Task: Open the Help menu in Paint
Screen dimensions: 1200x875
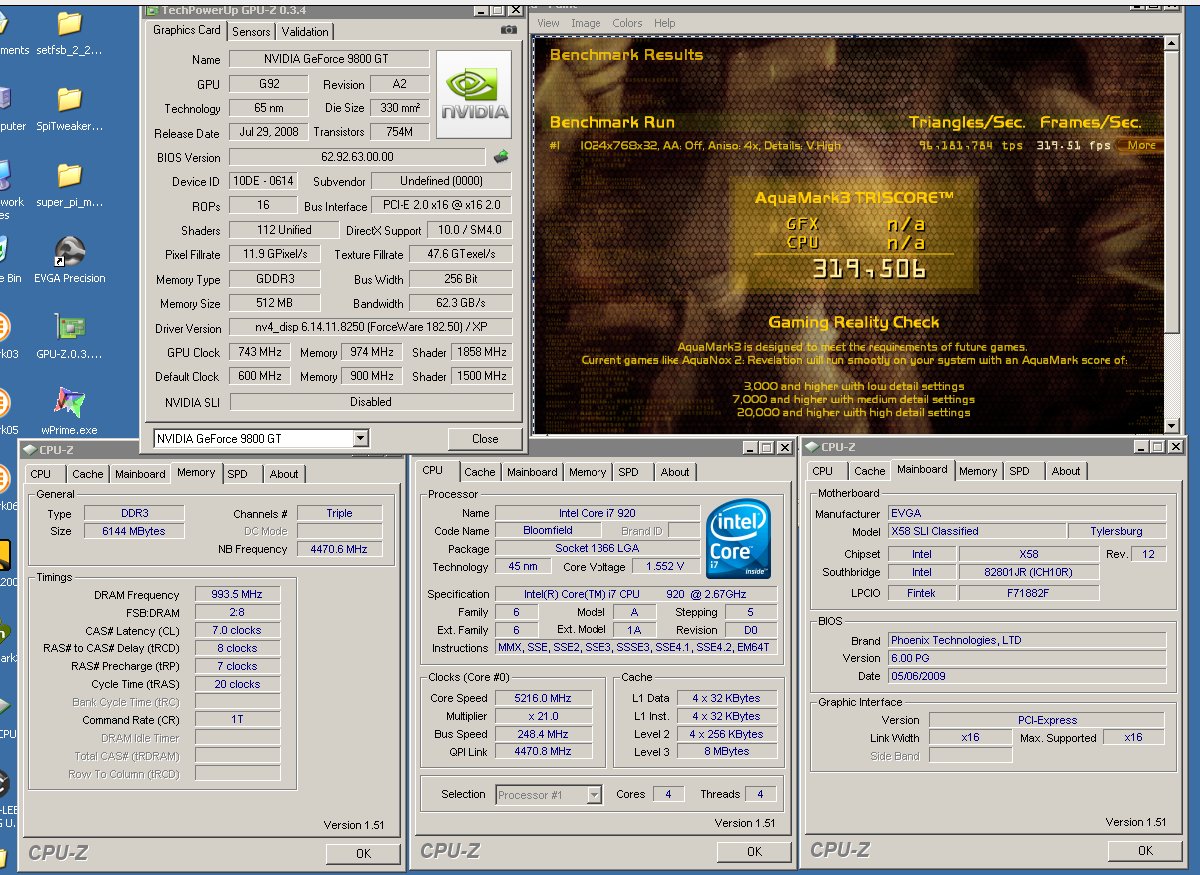Action: pyautogui.click(x=665, y=23)
